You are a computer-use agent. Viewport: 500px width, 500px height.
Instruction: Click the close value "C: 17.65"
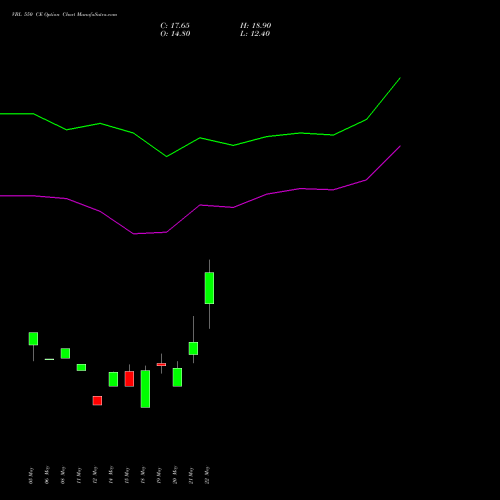point(175,26)
